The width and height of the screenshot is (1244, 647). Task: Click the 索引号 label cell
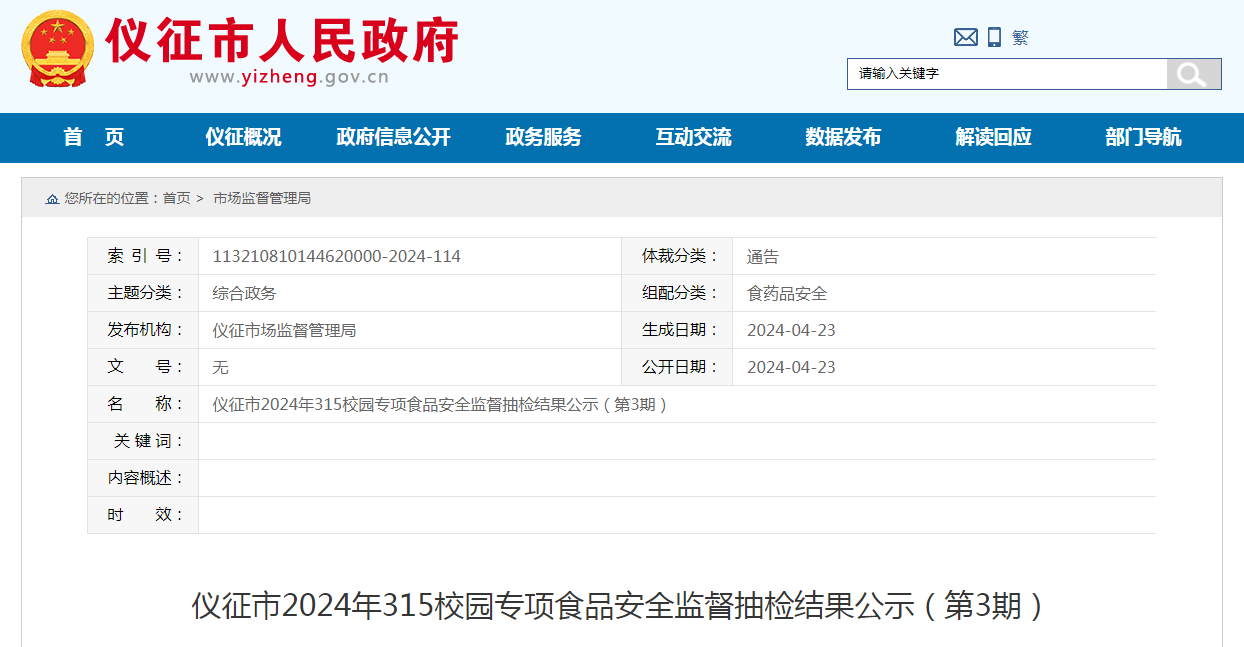pos(143,256)
